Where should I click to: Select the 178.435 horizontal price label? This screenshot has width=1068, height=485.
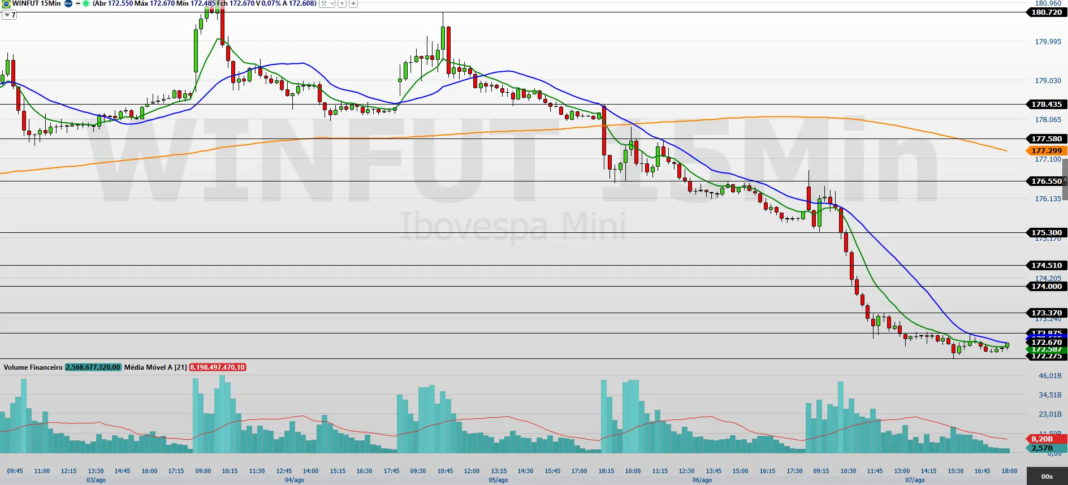(x=1047, y=104)
